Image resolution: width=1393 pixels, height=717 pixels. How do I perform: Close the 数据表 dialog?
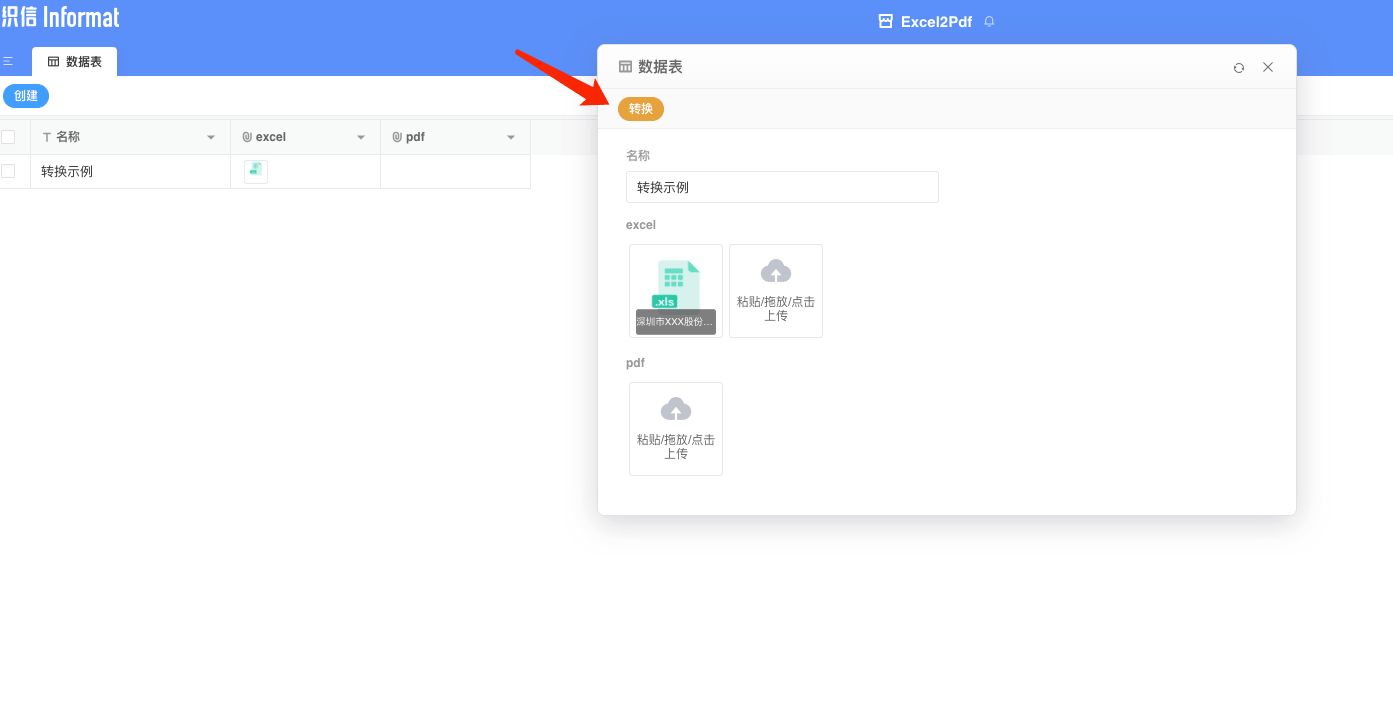click(1268, 67)
